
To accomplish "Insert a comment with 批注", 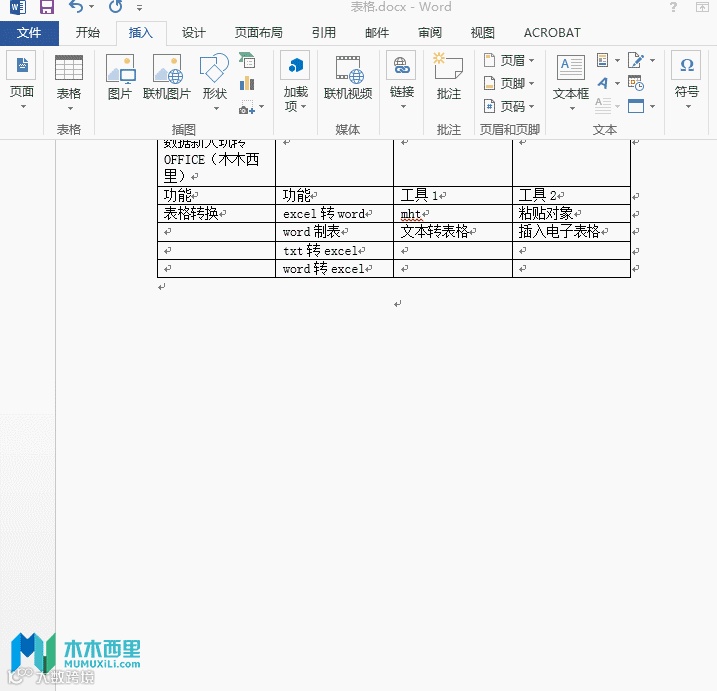I will tap(449, 77).
